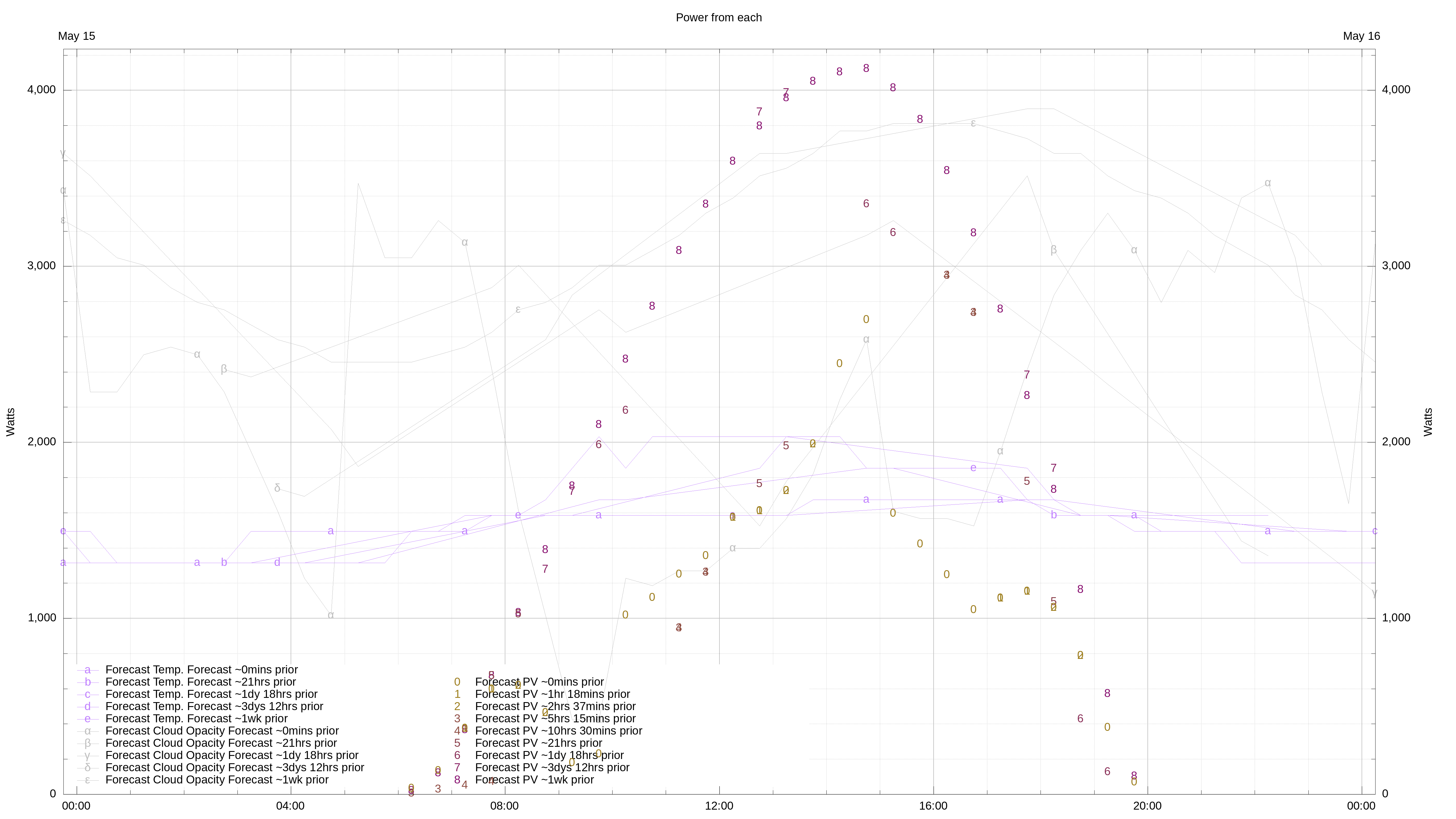The width and height of the screenshot is (1456, 819).
Task: Click the 'ε' marker near the 3,800 W cloud opacity peak
Action: point(973,123)
